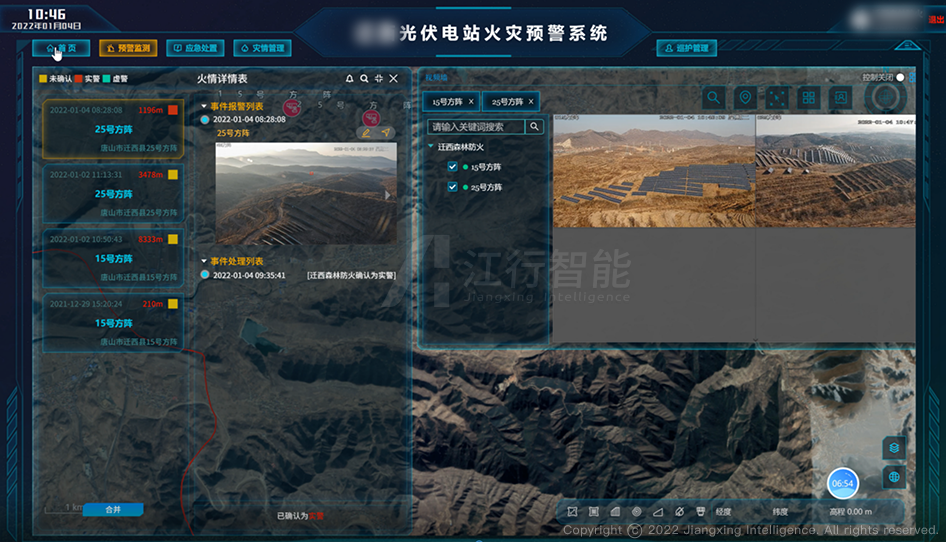Image resolution: width=946 pixels, height=542 pixels.
Task: Click the location pin icon in video toolbar
Action: (x=744, y=97)
